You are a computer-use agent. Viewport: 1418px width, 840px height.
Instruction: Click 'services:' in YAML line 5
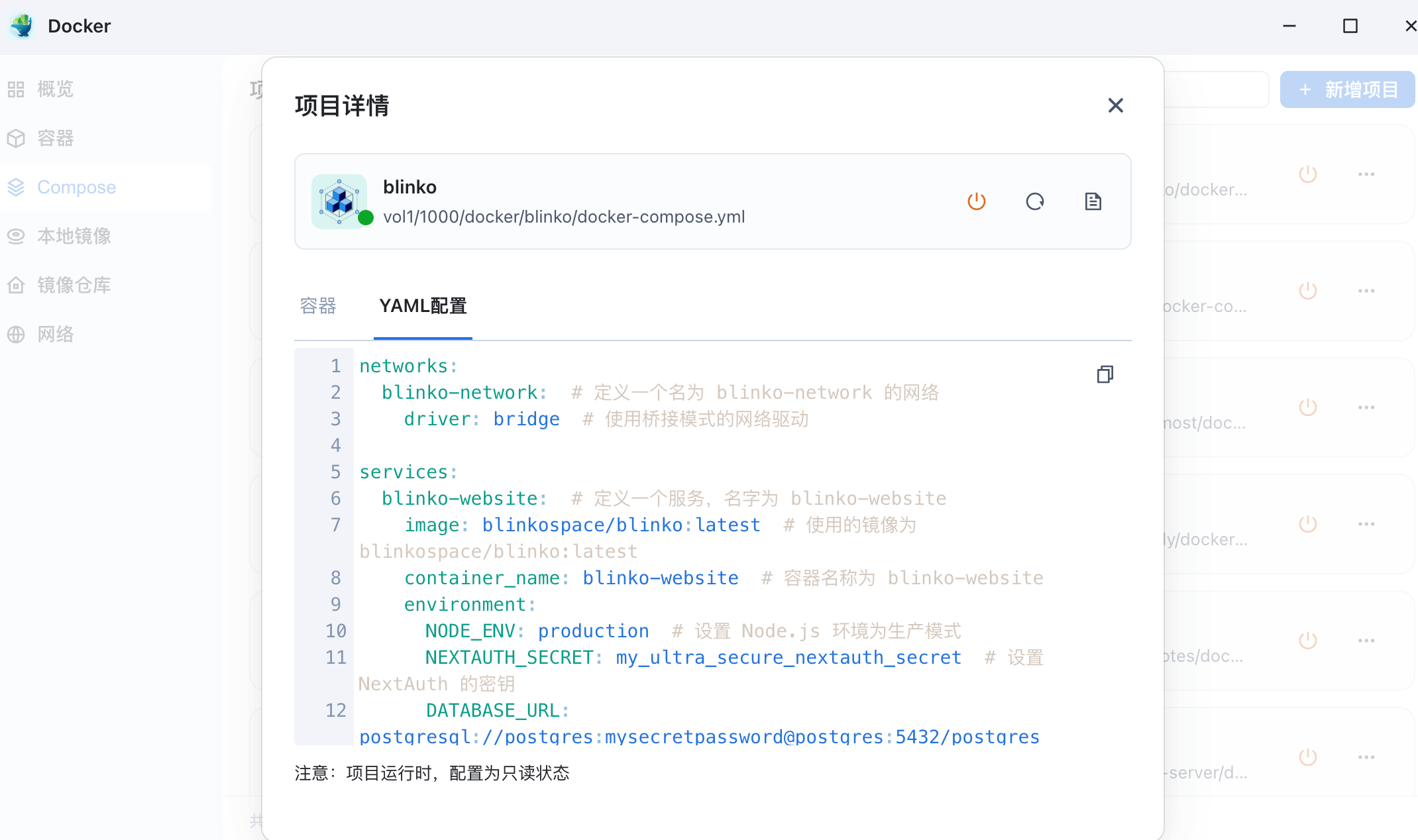point(409,472)
